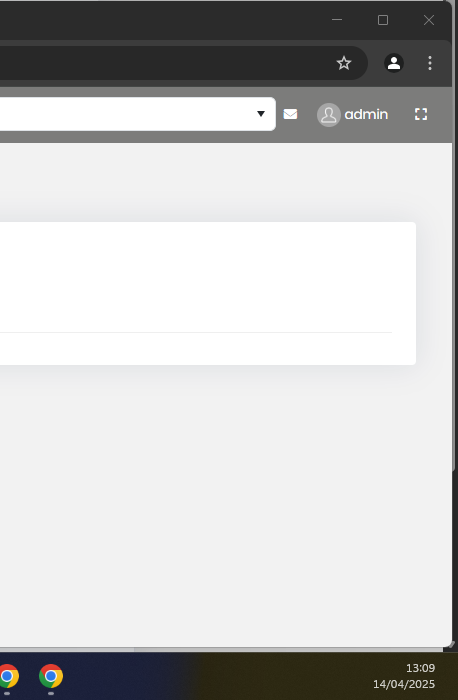The width and height of the screenshot is (458, 700).
Task: Open the admin account menu label
Action: 366,115
